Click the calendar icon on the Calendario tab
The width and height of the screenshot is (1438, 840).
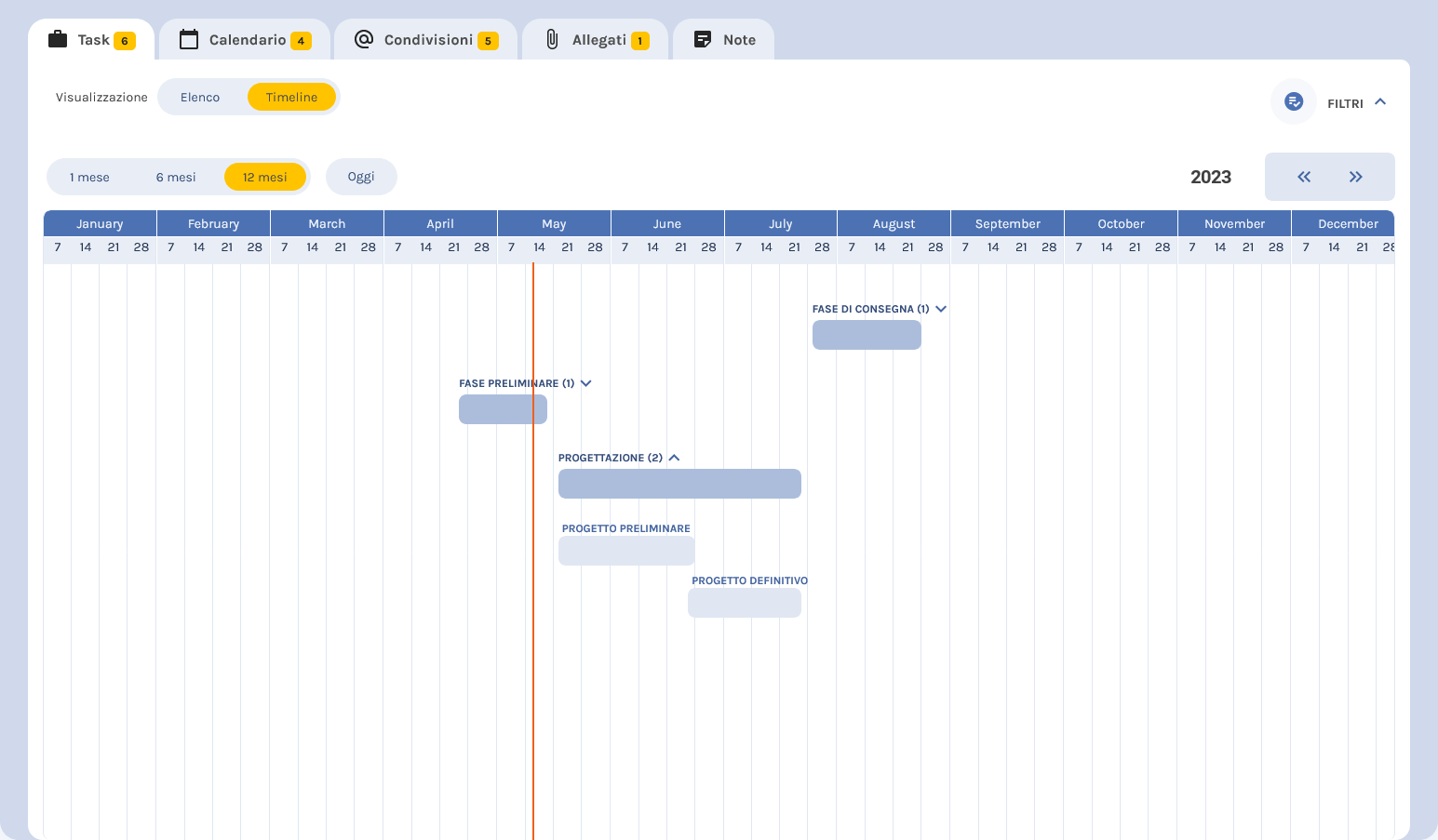[x=189, y=39]
